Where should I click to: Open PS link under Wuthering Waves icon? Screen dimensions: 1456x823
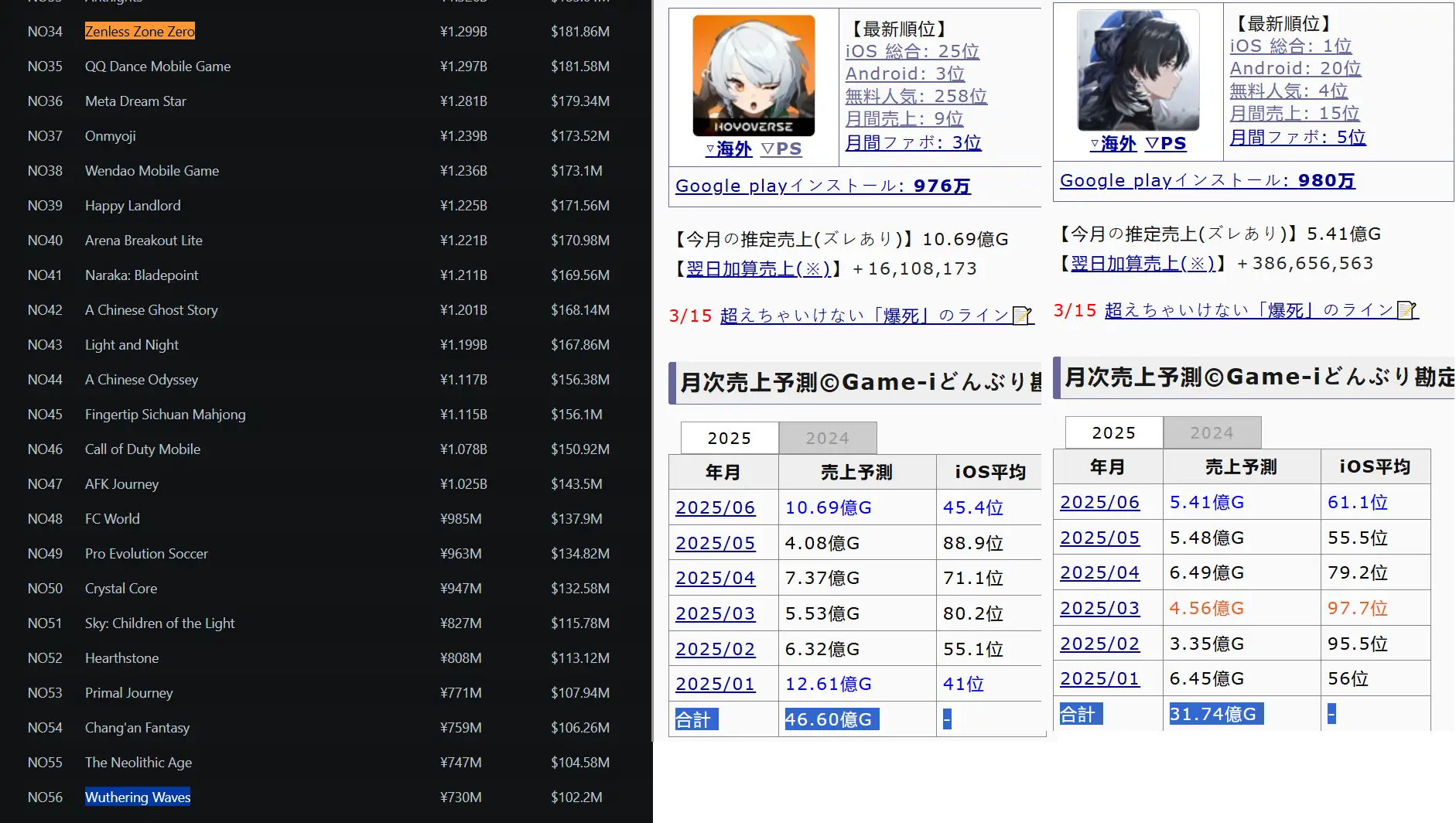[x=1166, y=143]
